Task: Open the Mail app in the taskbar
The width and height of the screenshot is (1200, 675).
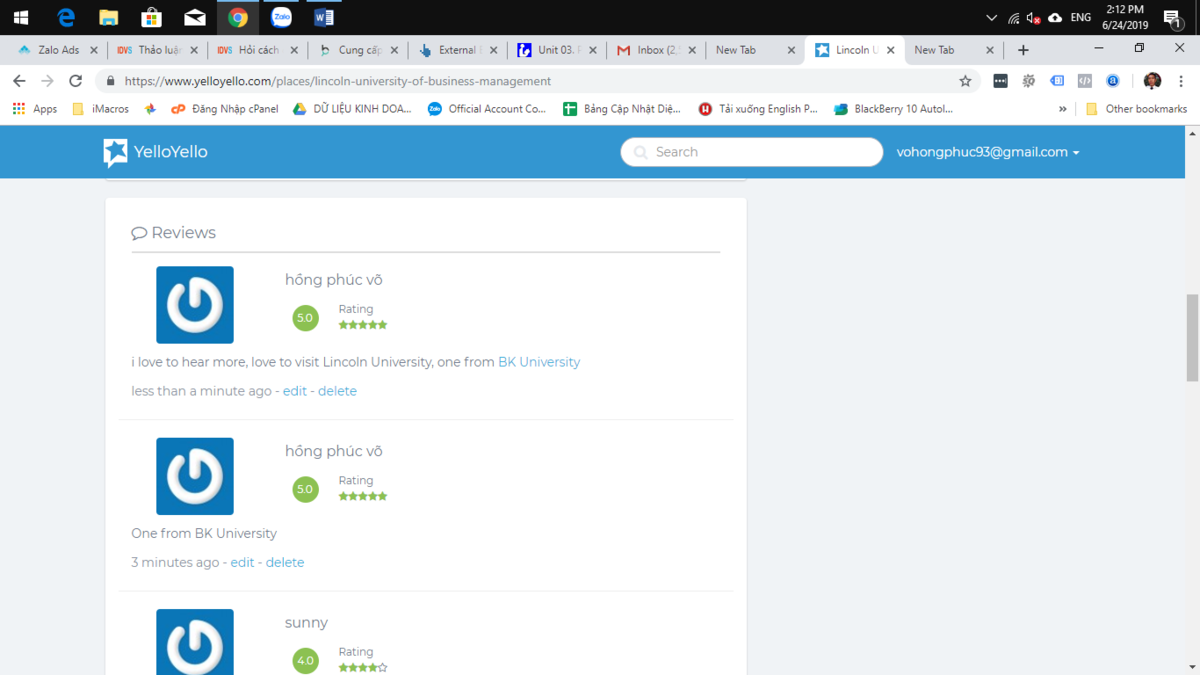Action: [x=195, y=17]
